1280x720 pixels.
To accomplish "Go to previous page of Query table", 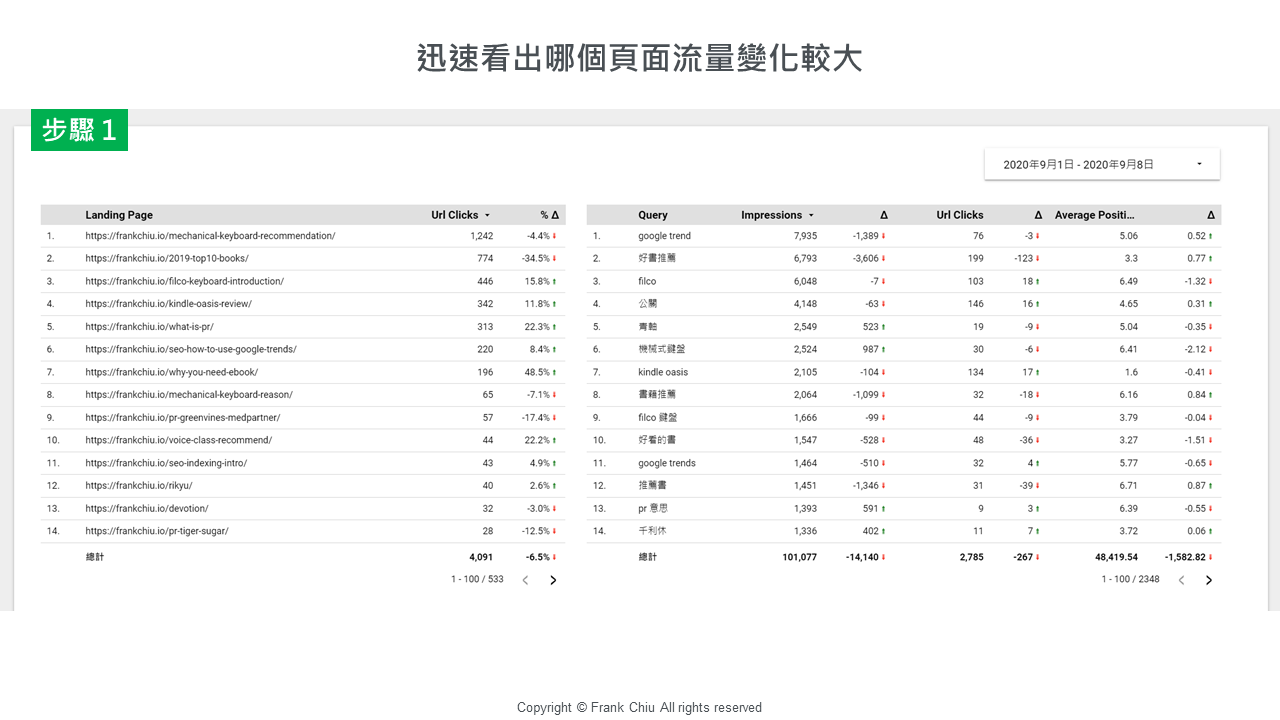I will [x=1180, y=580].
